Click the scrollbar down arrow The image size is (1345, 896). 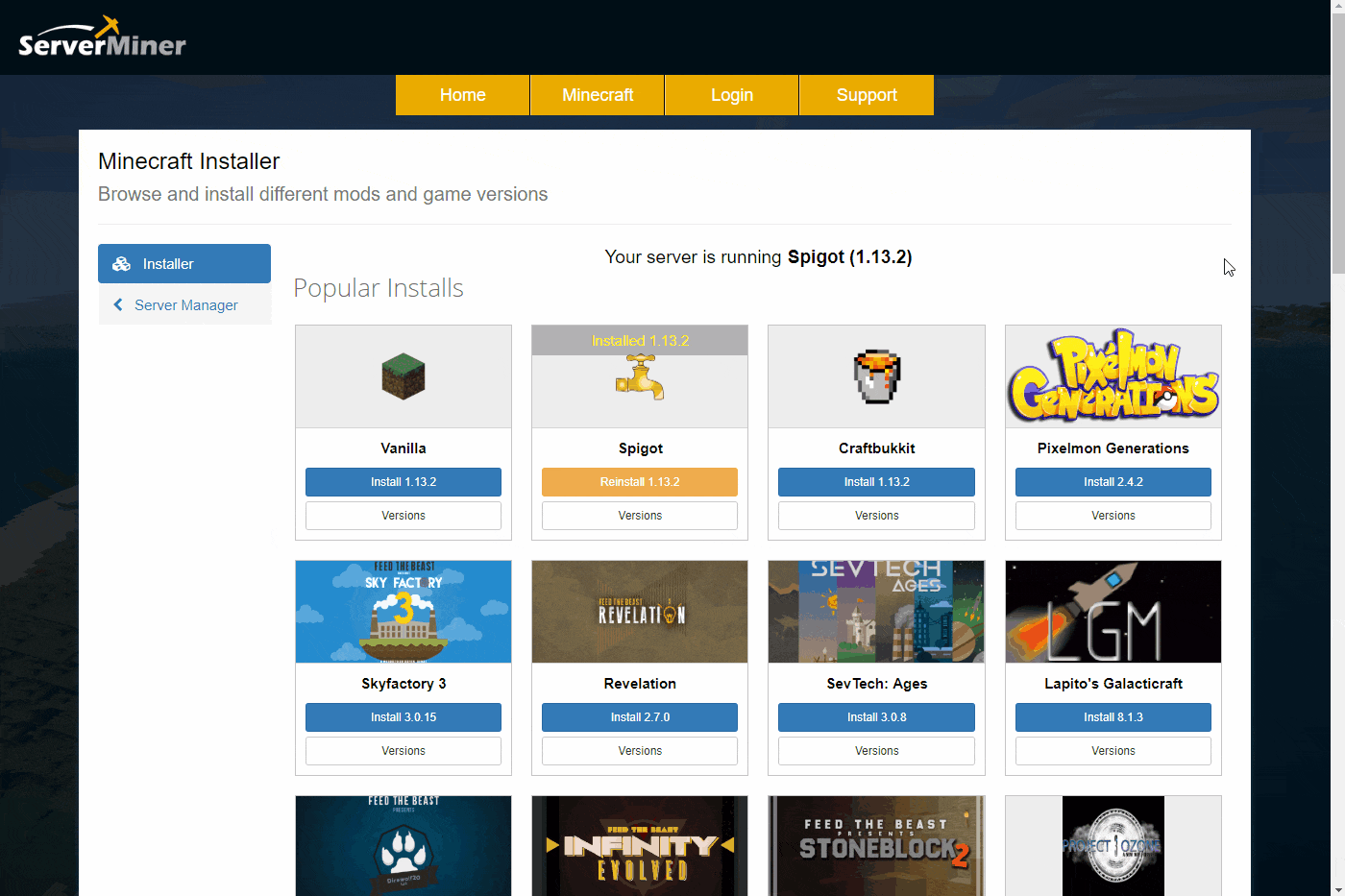(x=1337, y=888)
